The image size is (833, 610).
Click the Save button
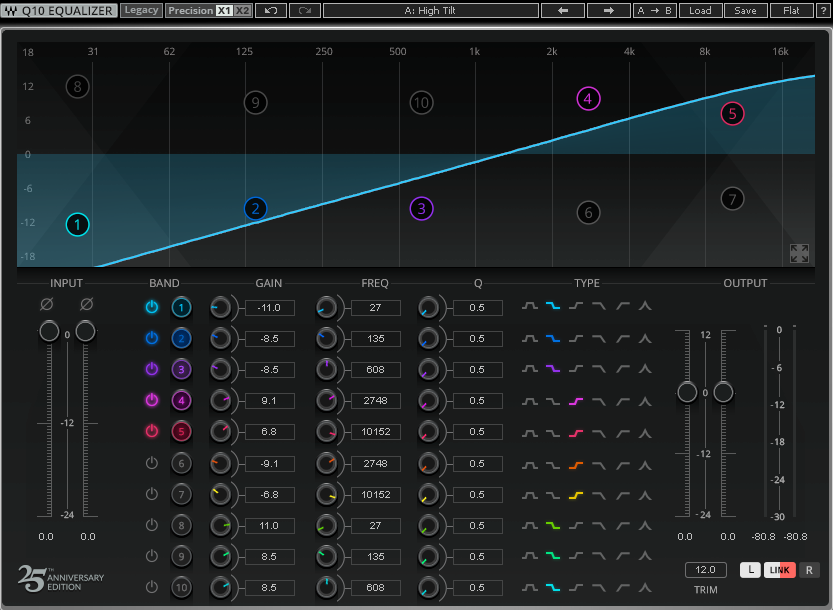(x=745, y=11)
